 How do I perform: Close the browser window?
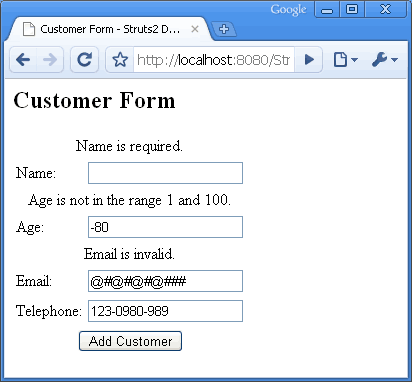[x=386, y=9]
